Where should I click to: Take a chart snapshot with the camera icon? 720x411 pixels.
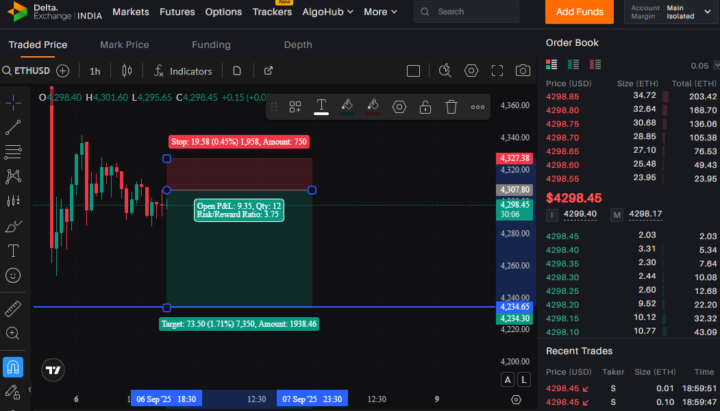point(523,71)
